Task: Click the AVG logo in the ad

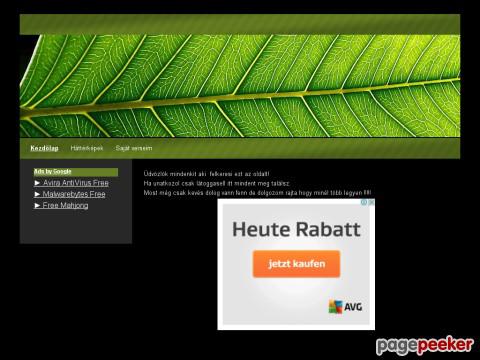Action: [345, 307]
